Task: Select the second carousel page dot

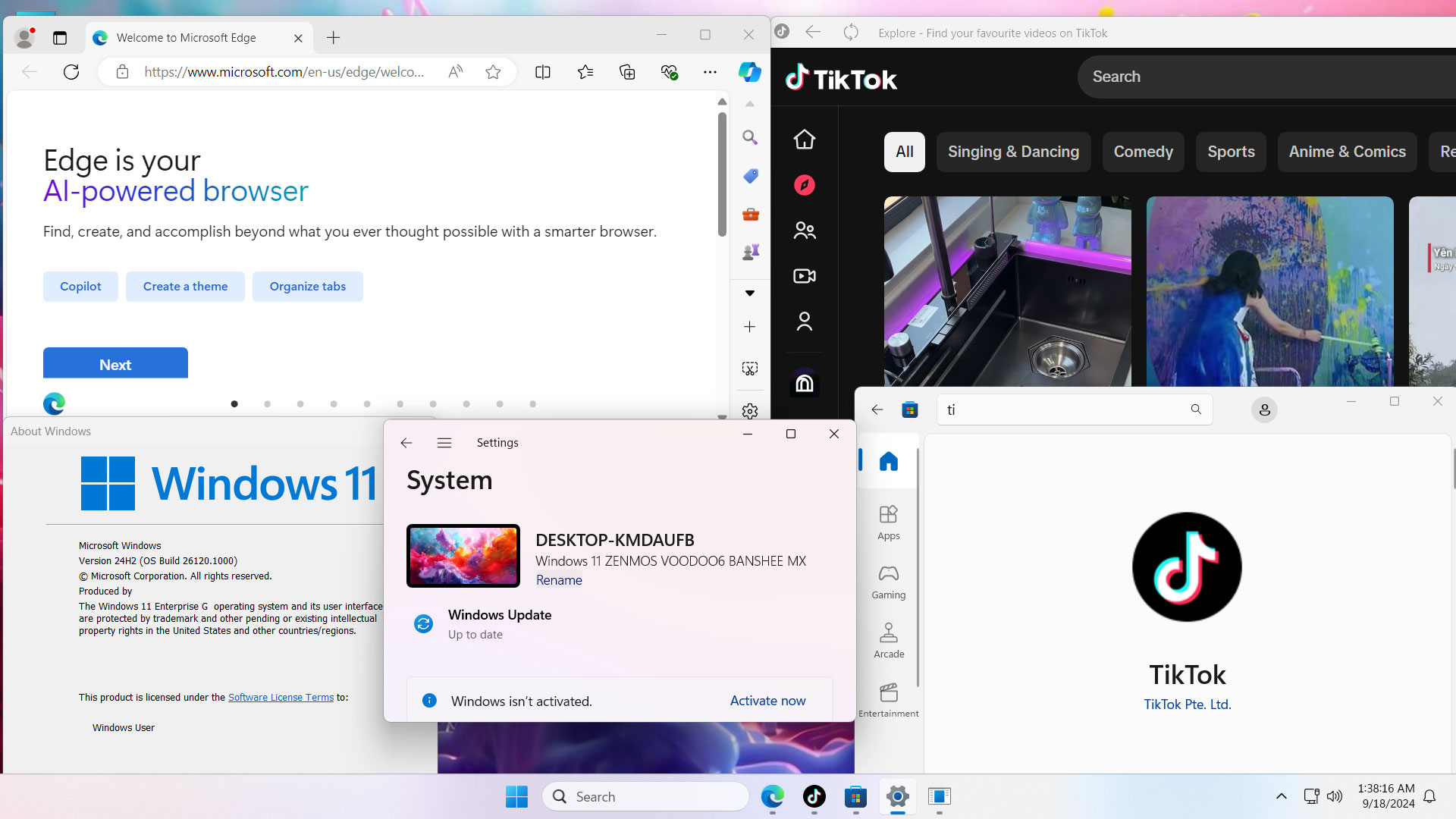Action: (x=267, y=404)
